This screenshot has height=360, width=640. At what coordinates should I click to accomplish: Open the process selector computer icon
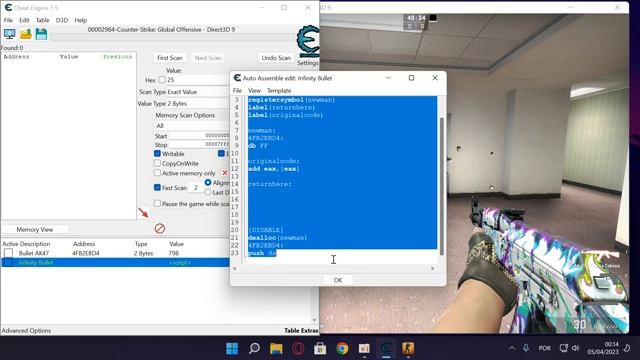(x=10, y=34)
